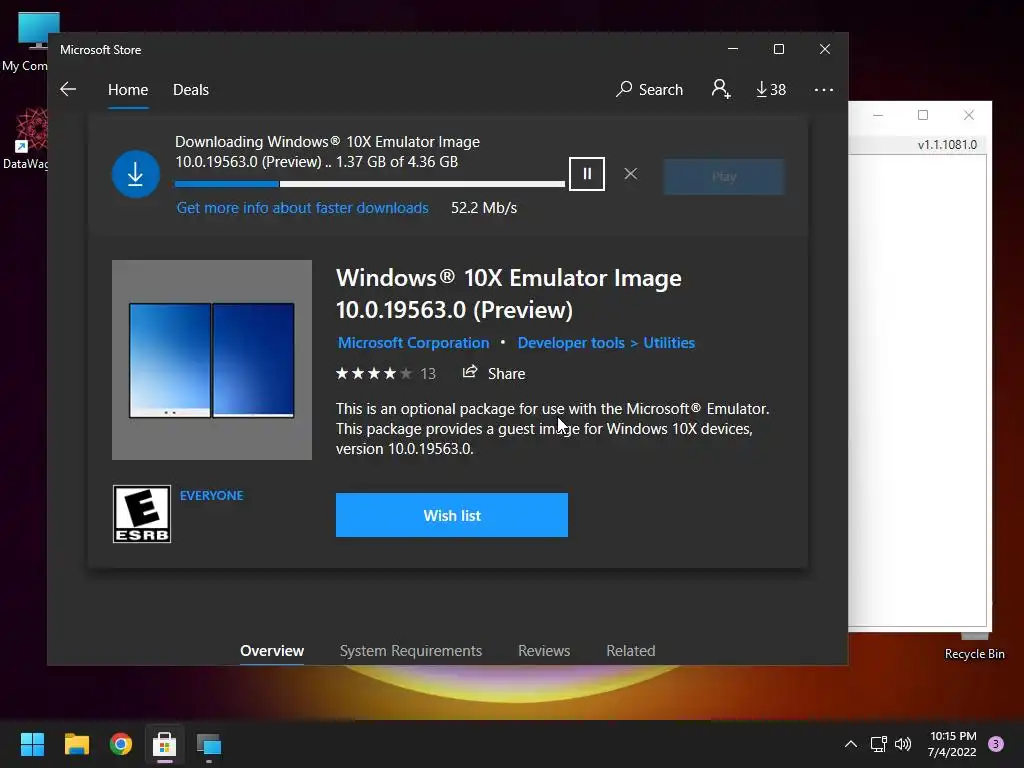Open the account sign-in person icon
The height and width of the screenshot is (768, 1024).
pos(721,89)
